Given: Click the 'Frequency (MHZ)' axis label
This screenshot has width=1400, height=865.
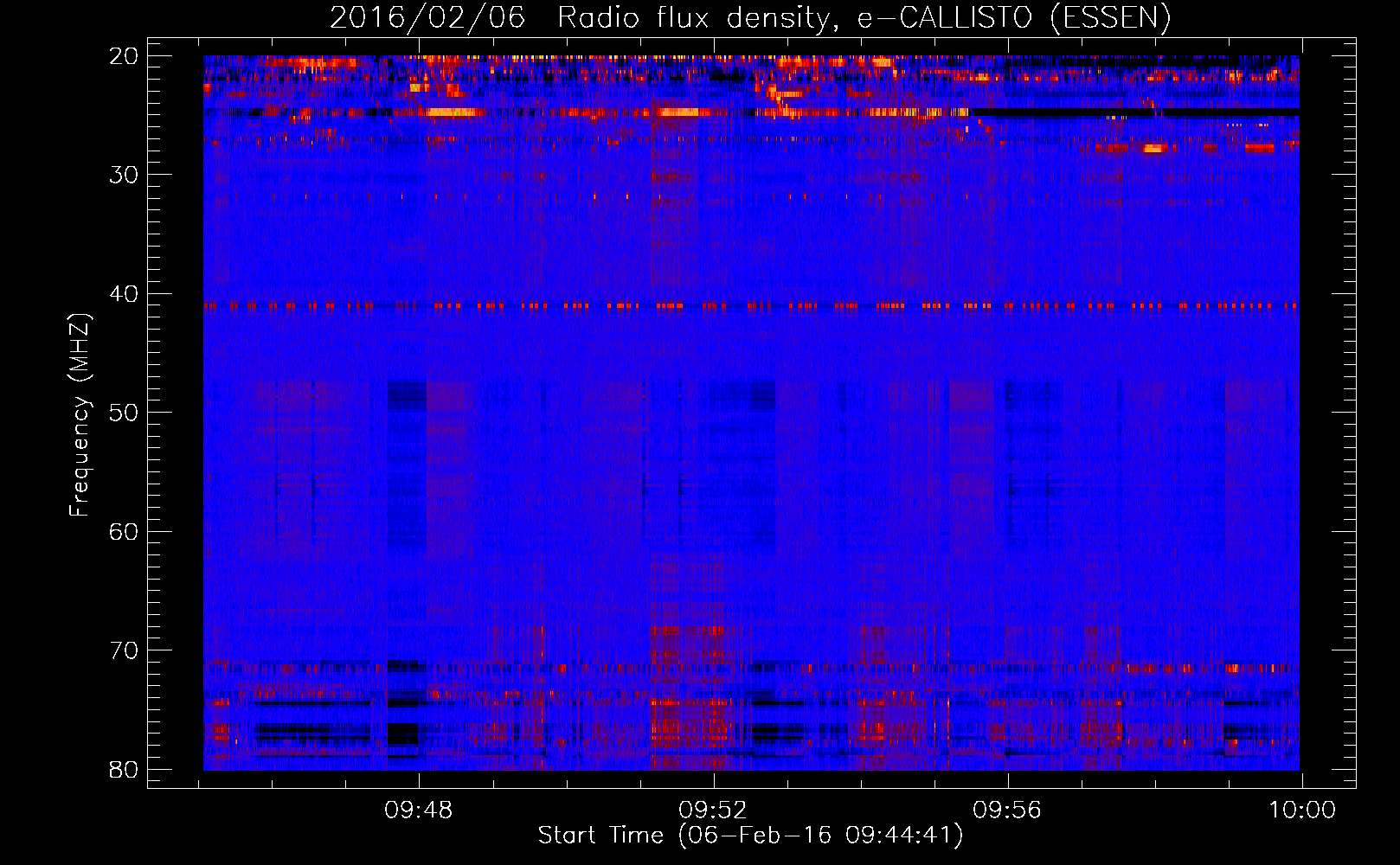Looking at the screenshot, I should point(80,414).
